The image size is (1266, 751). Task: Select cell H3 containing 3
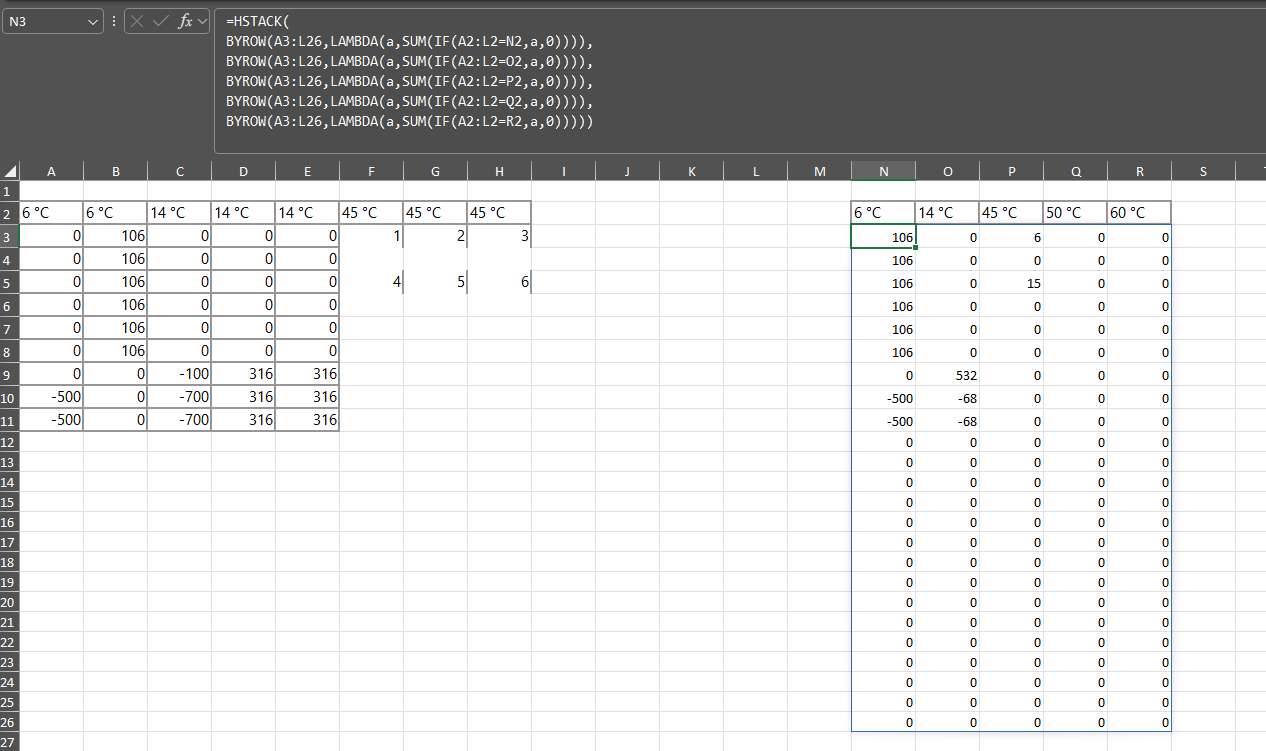pos(499,236)
